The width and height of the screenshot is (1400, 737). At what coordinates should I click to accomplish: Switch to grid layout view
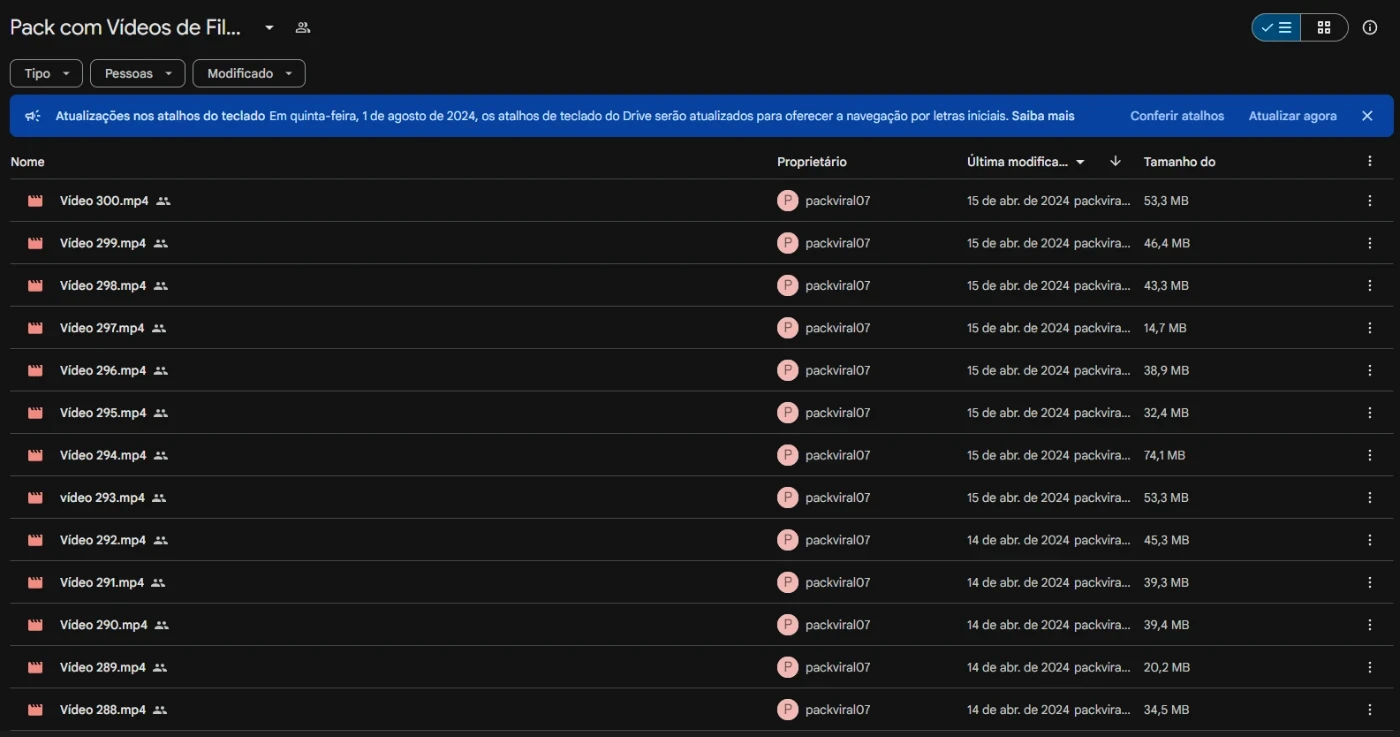coord(1324,28)
